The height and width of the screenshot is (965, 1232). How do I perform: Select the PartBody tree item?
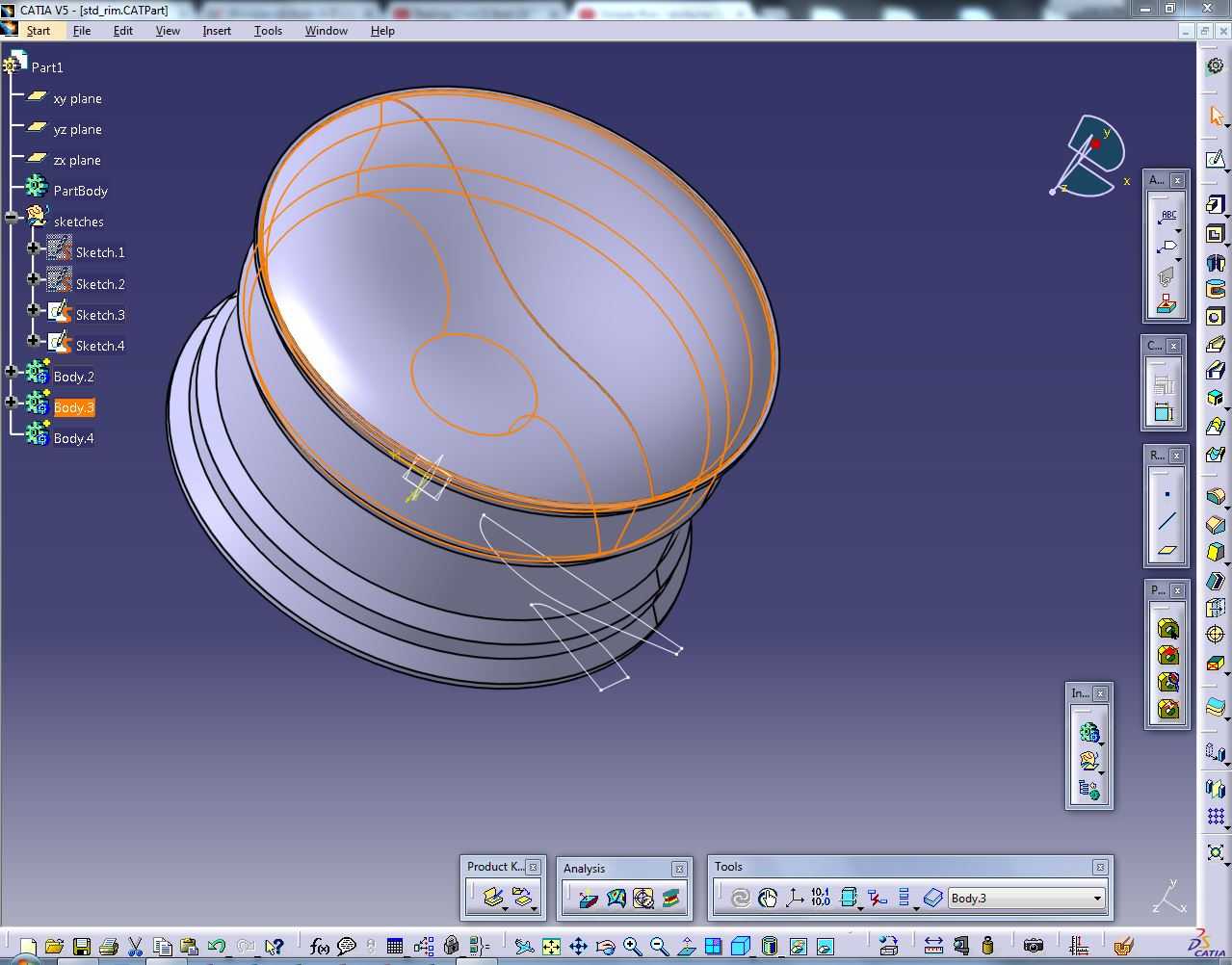pos(81,191)
